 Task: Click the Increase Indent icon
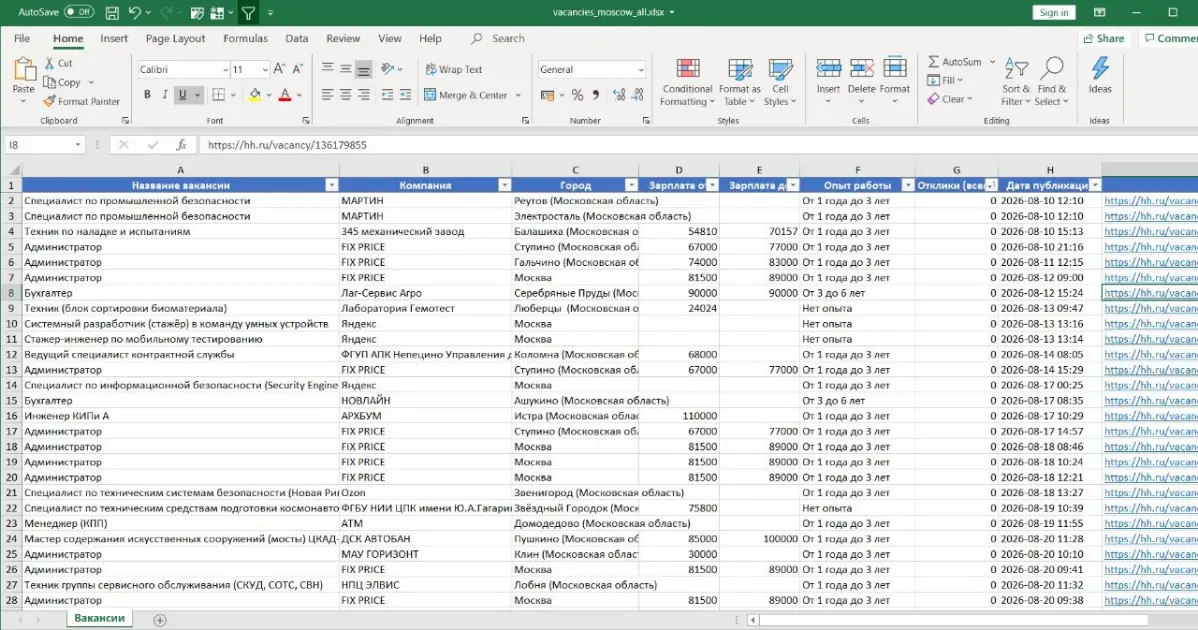(406, 95)
